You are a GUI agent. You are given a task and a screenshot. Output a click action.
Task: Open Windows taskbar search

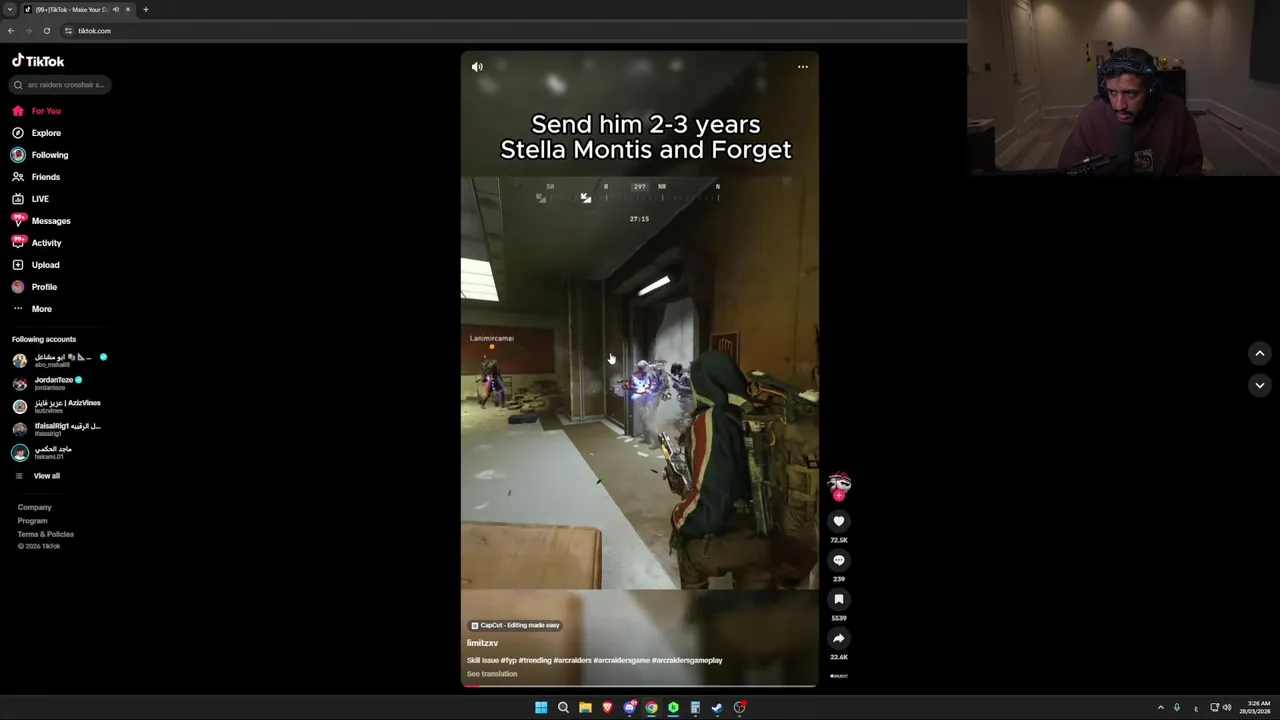click(563, 708)
